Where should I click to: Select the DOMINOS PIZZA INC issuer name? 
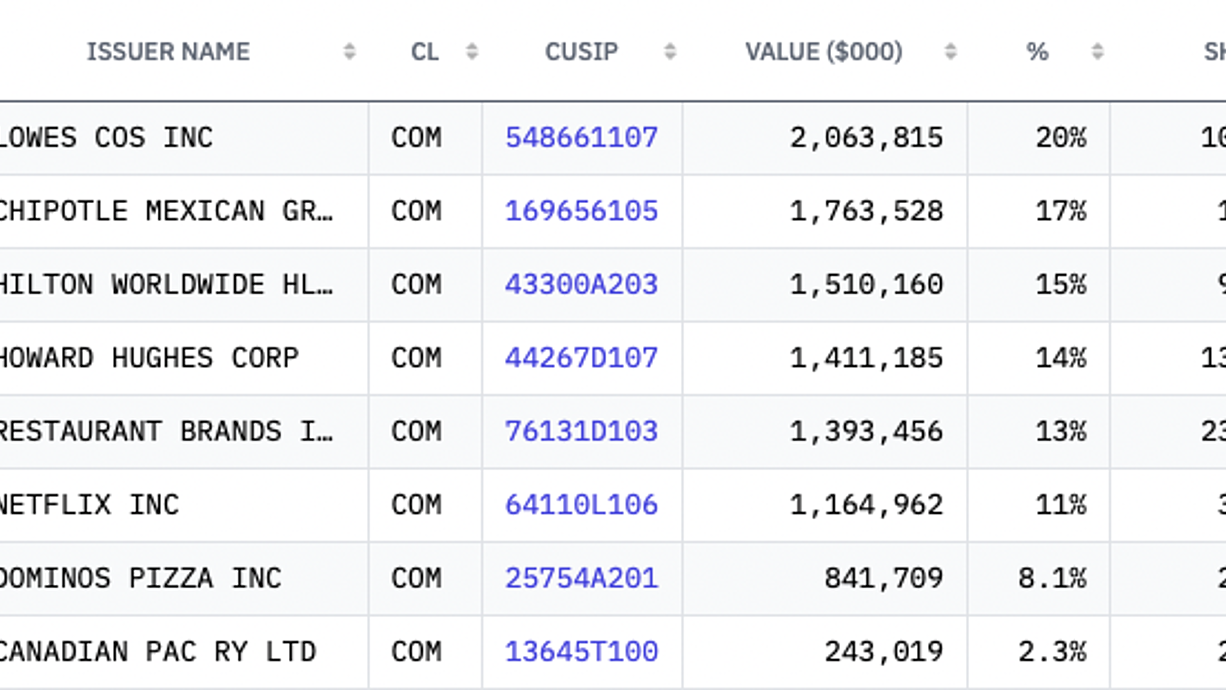(140, 579)
